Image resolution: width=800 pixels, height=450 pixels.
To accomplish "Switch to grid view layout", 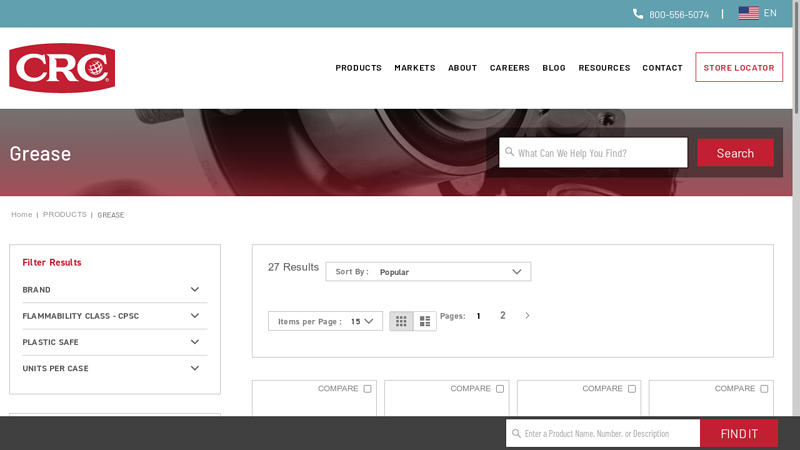I will (401, 321).
